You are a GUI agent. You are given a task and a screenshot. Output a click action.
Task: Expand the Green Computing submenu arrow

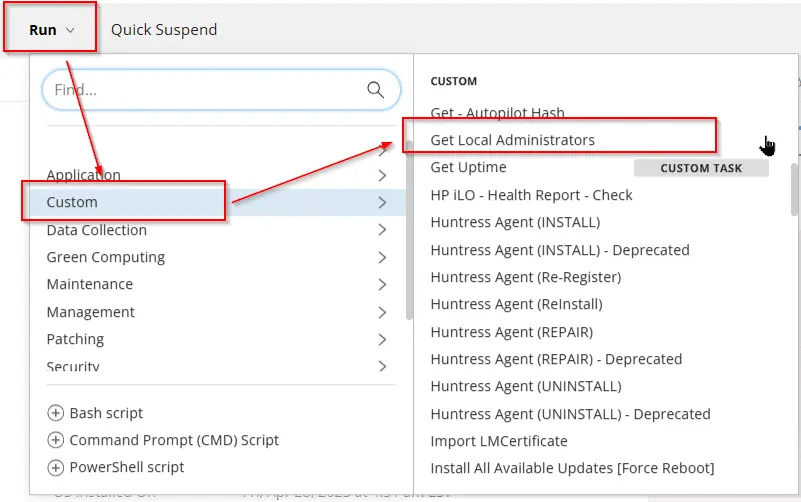coord(383,257)
